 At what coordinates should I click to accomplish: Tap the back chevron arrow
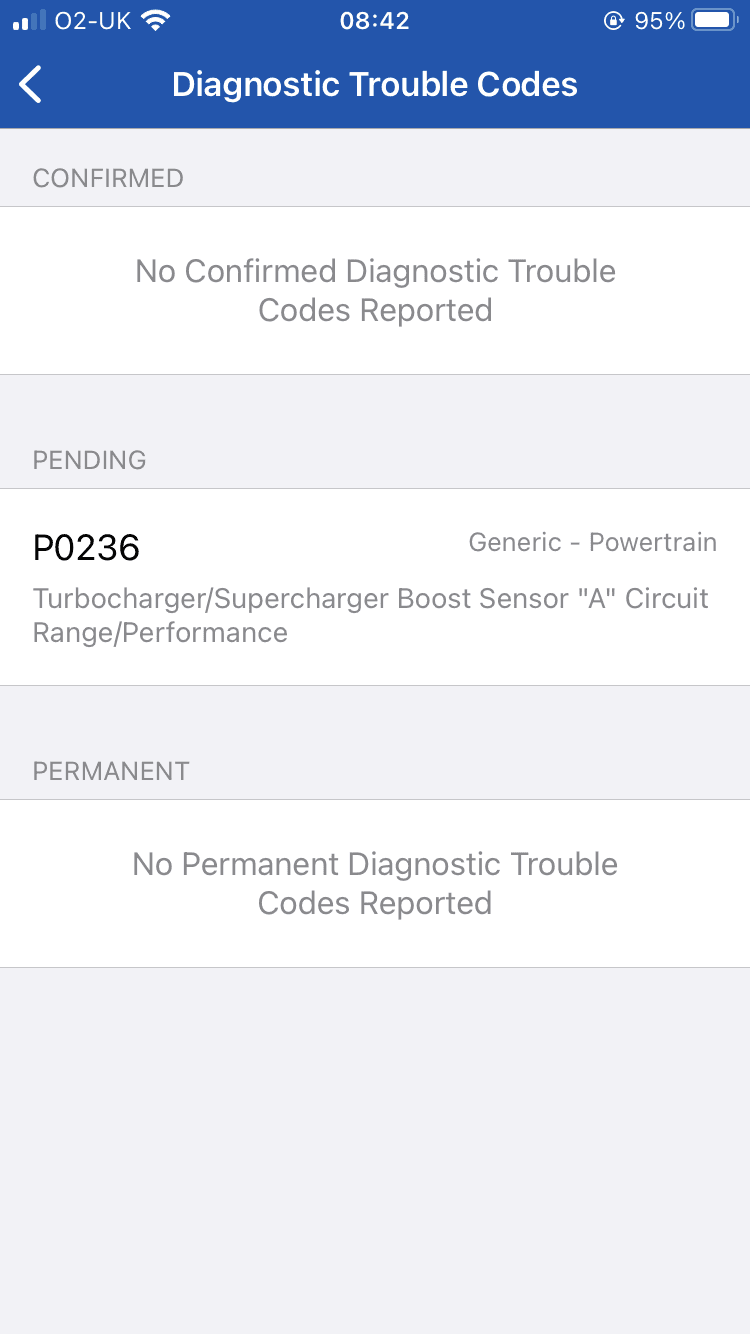click(x=31, y=85)
